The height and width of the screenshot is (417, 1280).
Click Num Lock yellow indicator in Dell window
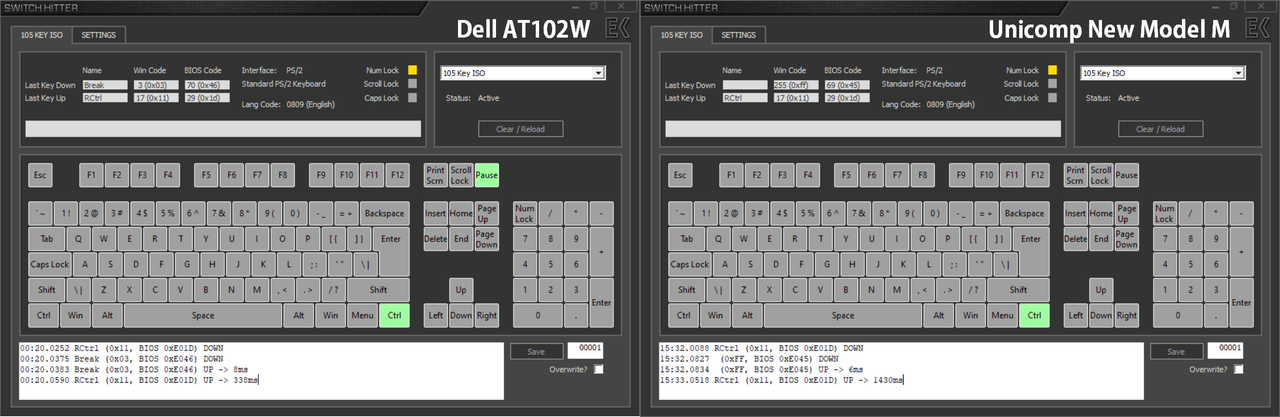[x=412, y=71]
